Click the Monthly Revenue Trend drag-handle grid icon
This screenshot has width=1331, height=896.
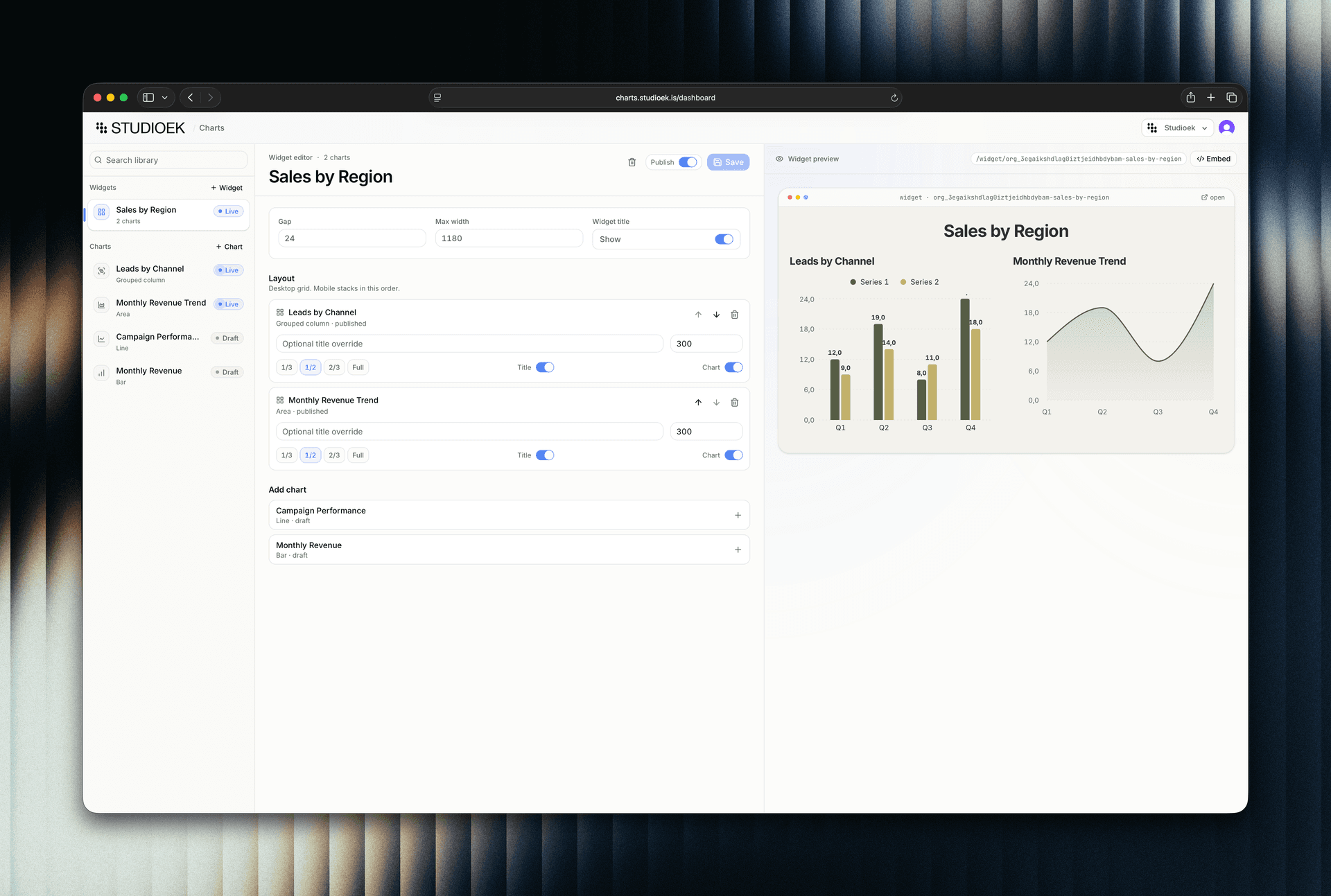280,401
